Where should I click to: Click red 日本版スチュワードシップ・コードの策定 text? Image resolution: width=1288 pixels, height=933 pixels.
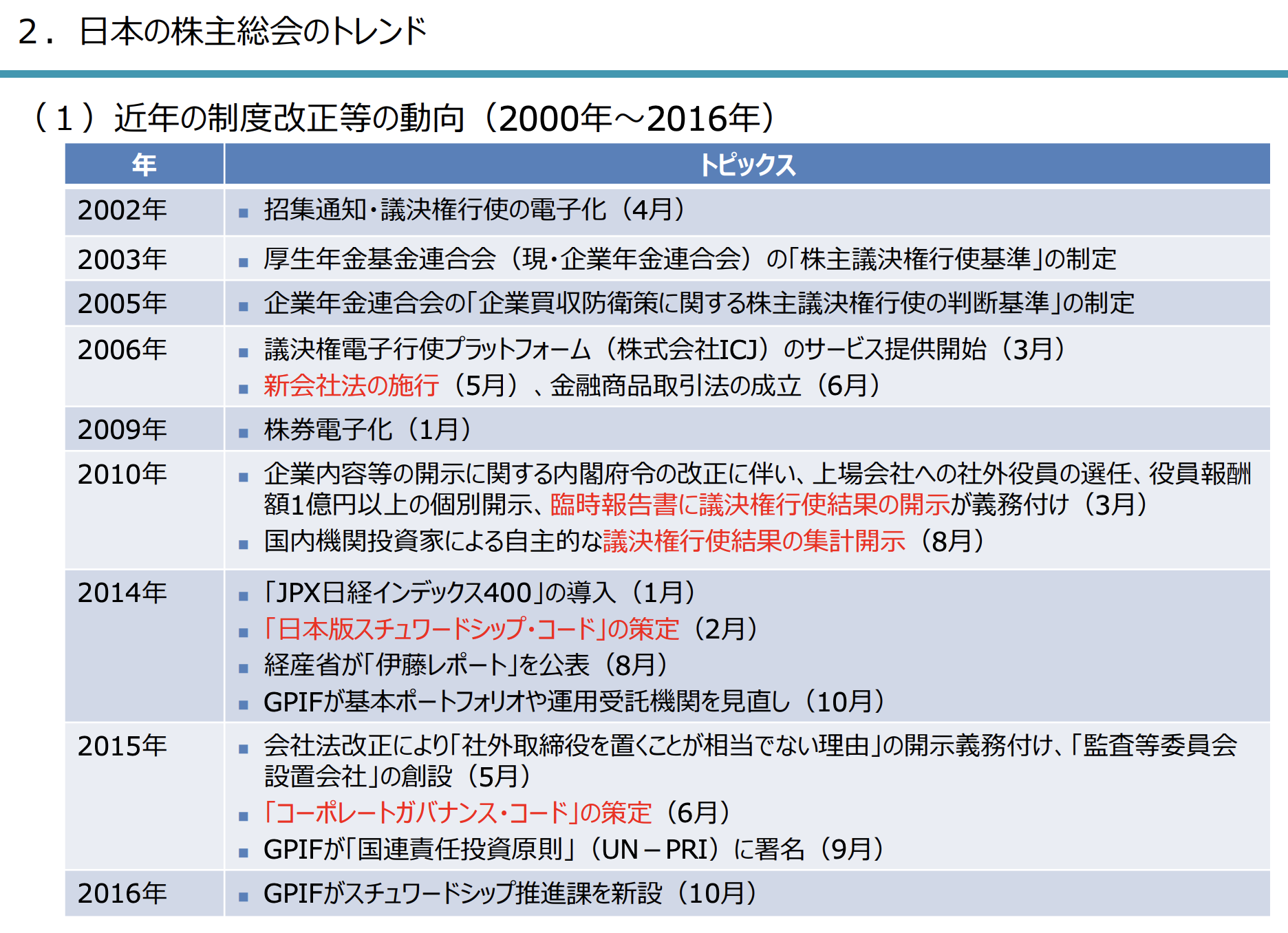471,628
